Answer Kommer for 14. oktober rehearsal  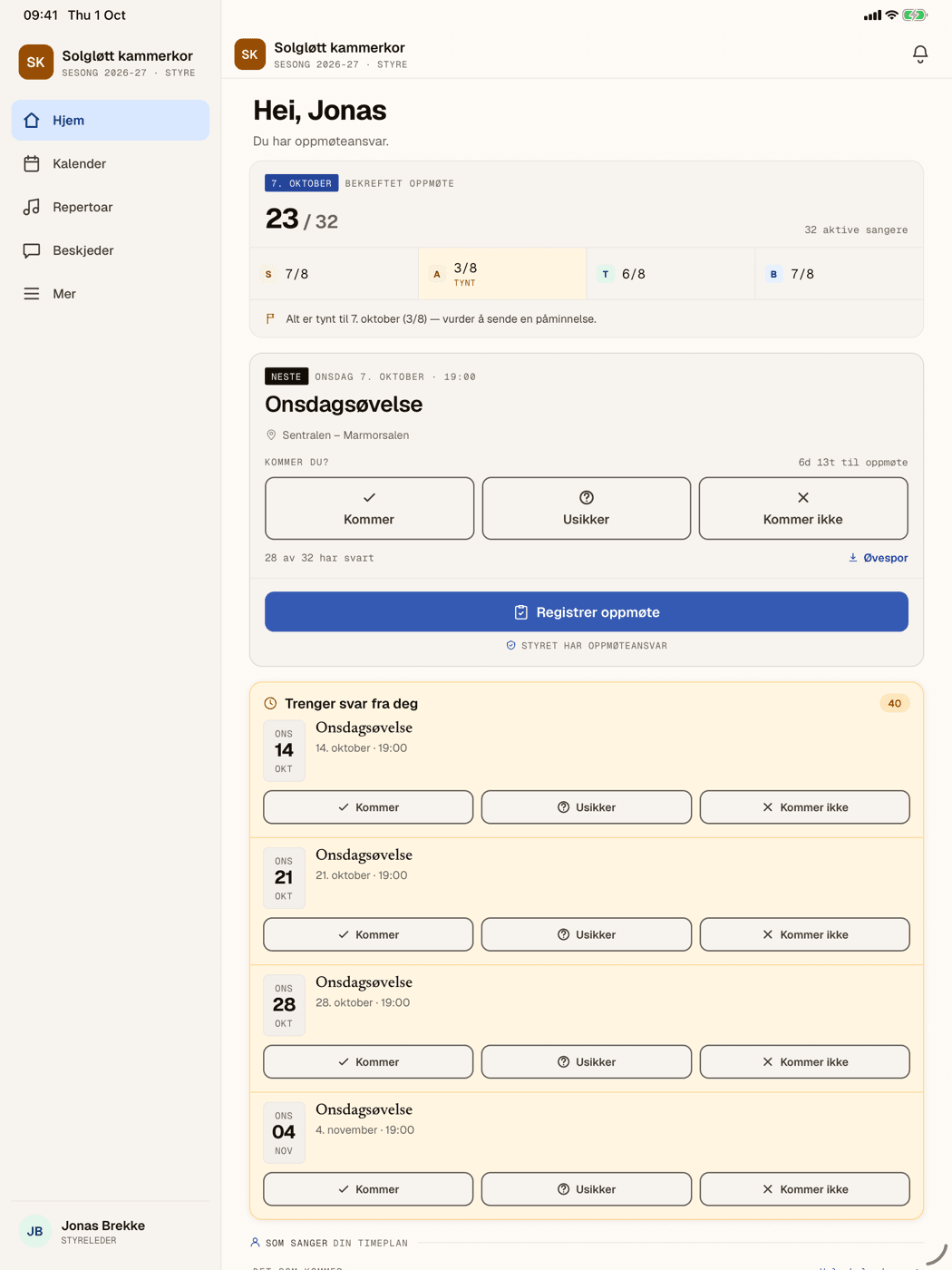[368, 807]
